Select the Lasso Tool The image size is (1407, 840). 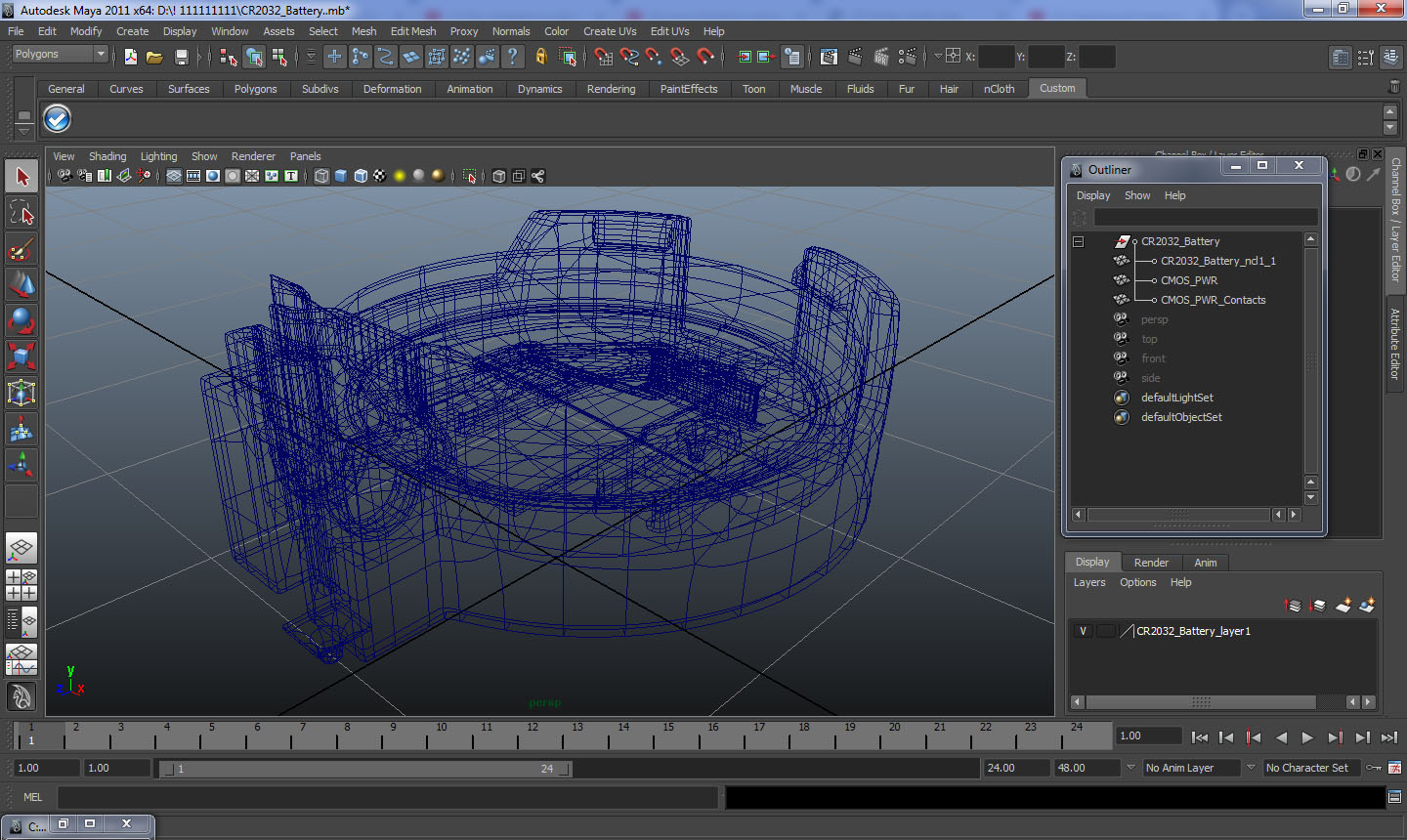(x=21, y=213)
